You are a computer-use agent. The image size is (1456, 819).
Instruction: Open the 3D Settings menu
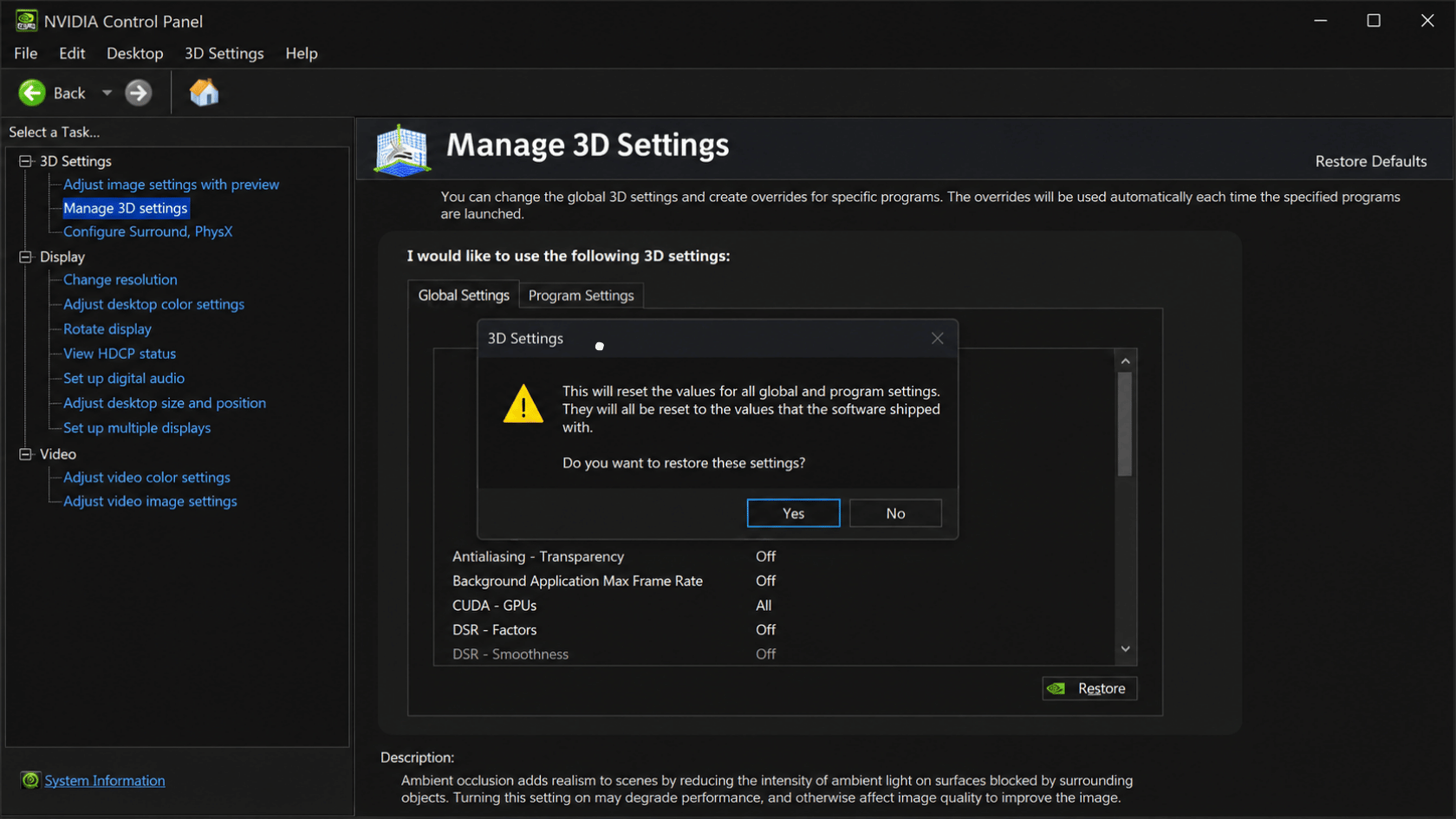click(224, 53)
